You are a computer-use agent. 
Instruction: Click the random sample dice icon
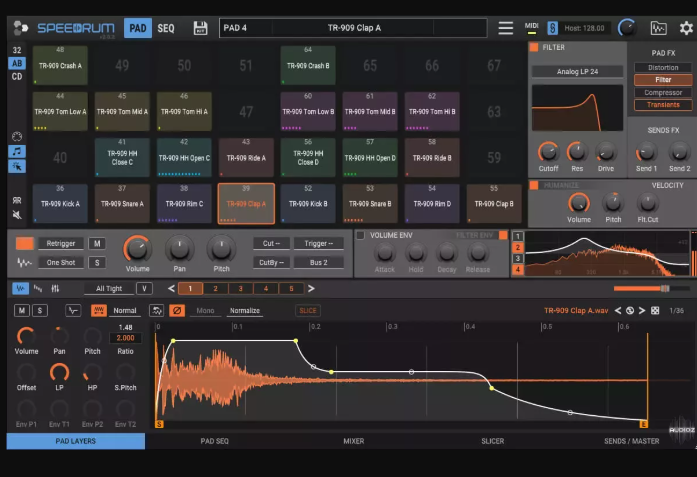click(x=655, y=310)
